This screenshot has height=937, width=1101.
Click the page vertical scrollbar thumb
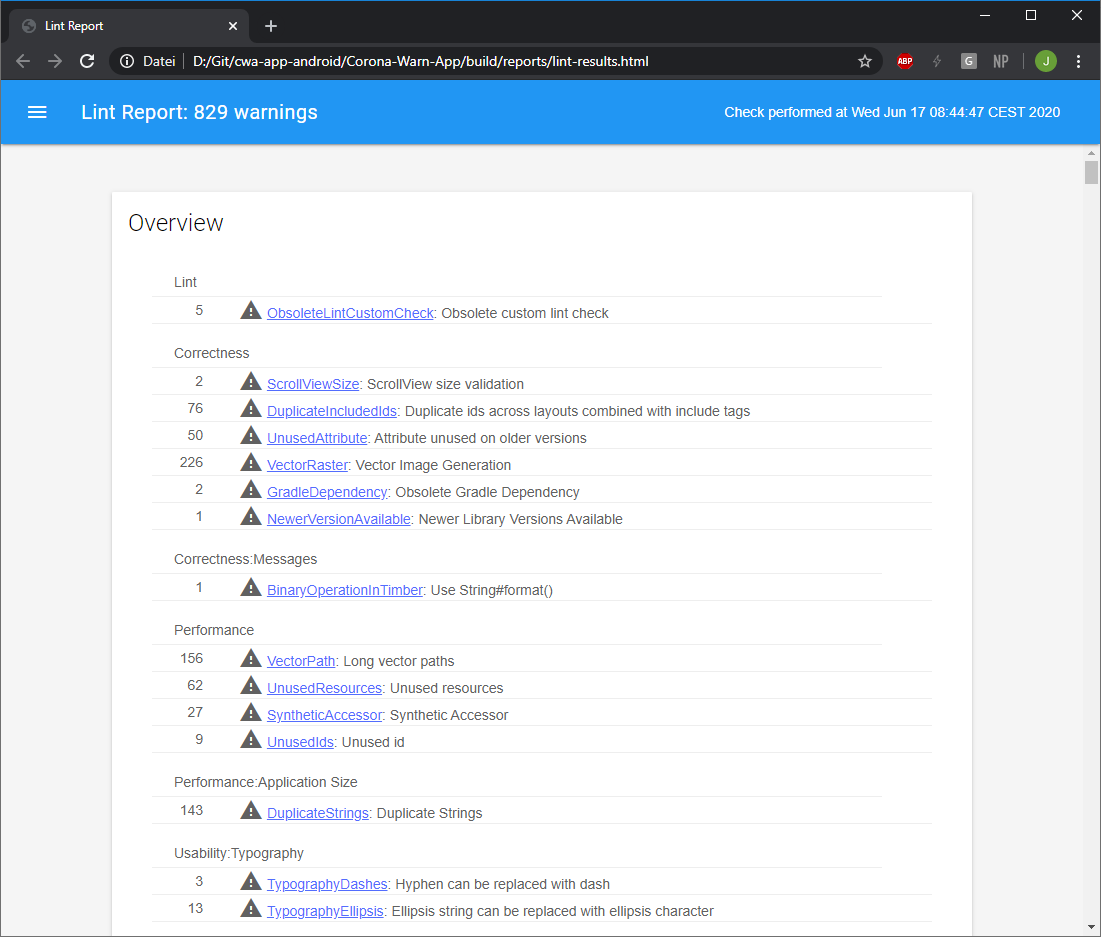(1090, 173)
